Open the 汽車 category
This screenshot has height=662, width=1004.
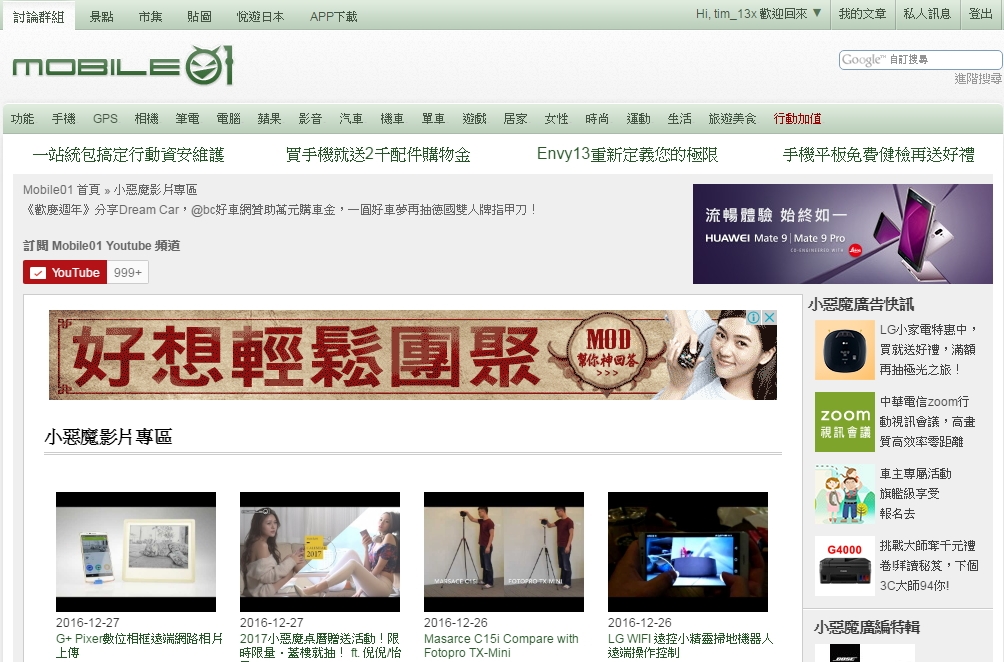point(352,118)
